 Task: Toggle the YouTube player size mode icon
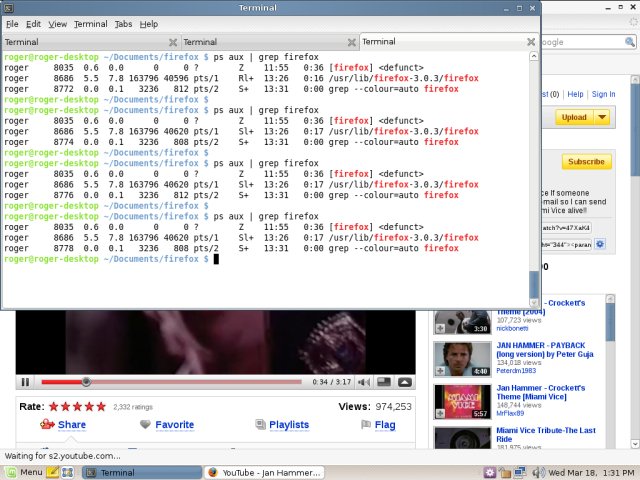384,382
